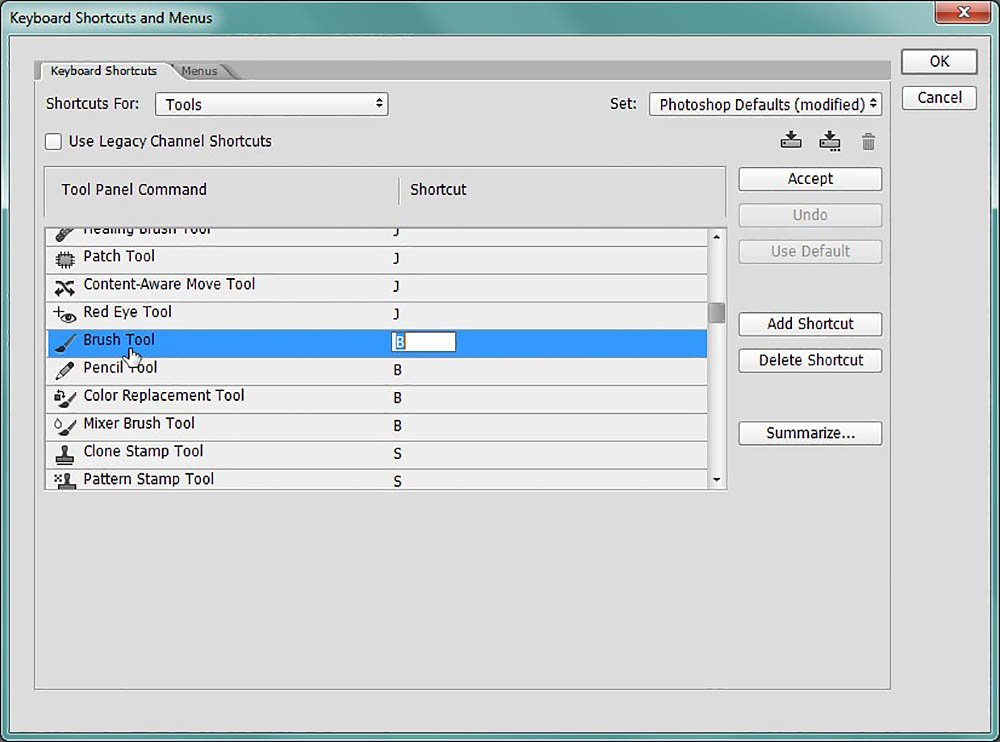Click the Color Replacement Tool icon
This screenshot has height=742, width=1000.
[x=64, y=398]
